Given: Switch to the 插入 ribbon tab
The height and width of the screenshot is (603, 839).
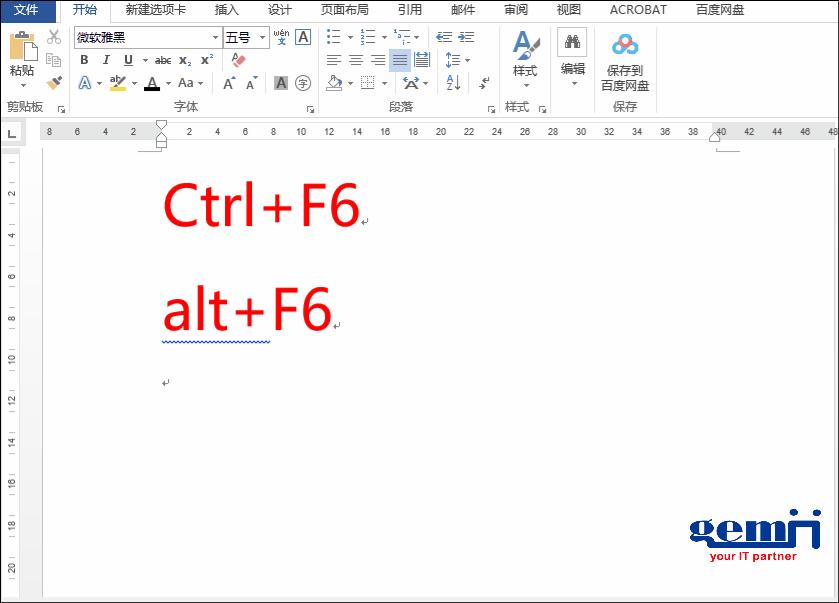Looking at the screenshot, I should [226, 10].
